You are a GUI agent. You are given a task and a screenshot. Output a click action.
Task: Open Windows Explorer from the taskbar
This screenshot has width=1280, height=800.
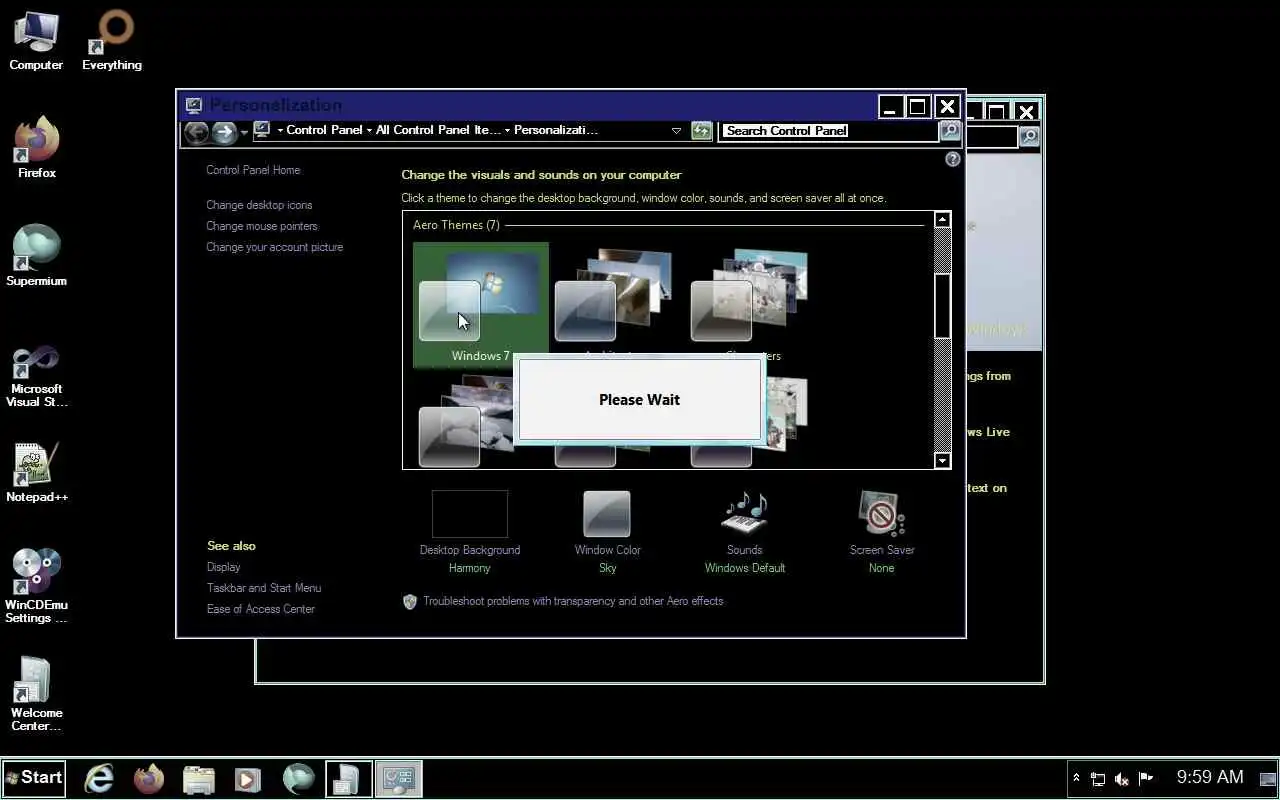tap(199, 779)
